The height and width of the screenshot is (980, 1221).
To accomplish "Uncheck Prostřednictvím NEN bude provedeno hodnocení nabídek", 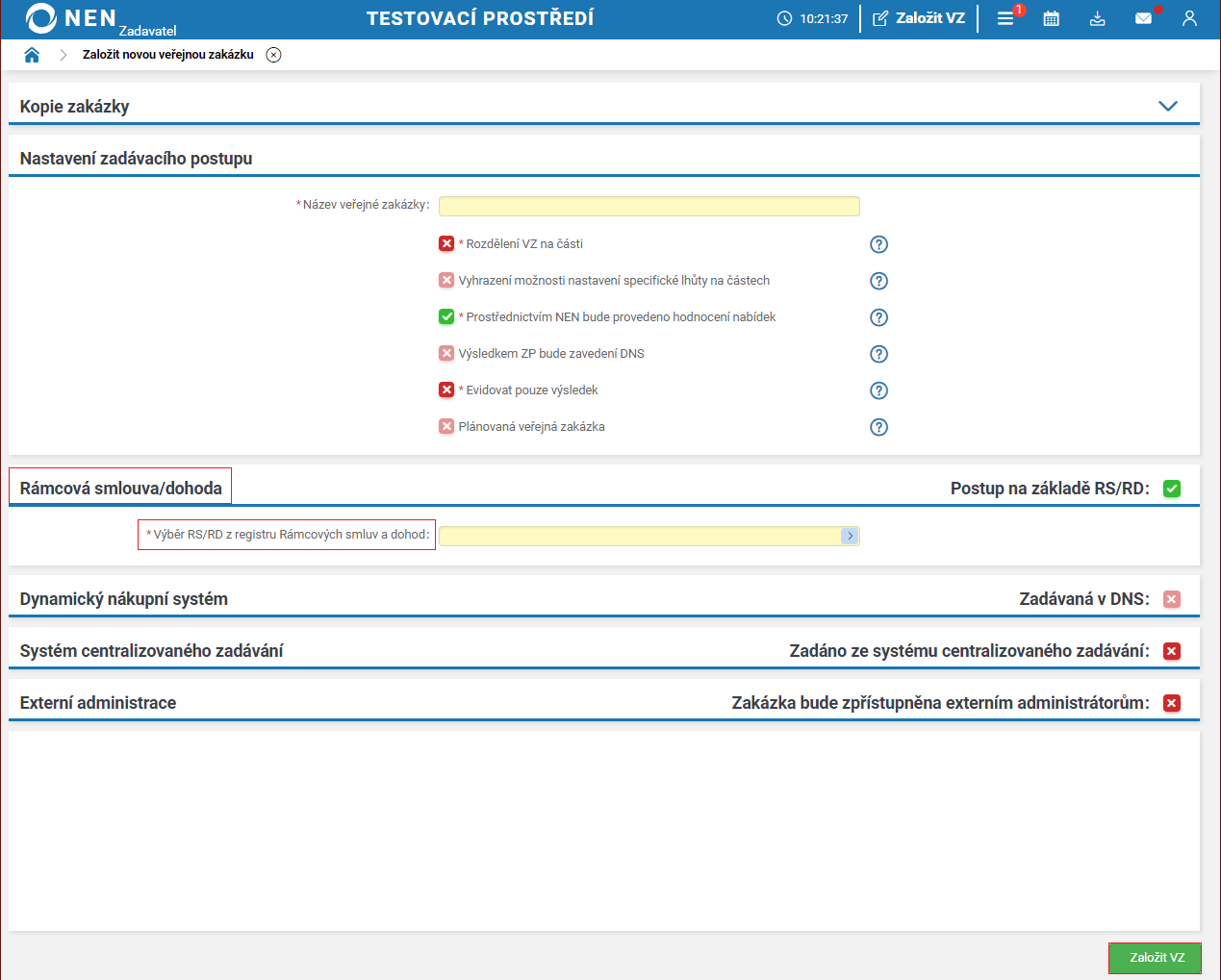I will point(446,317).
